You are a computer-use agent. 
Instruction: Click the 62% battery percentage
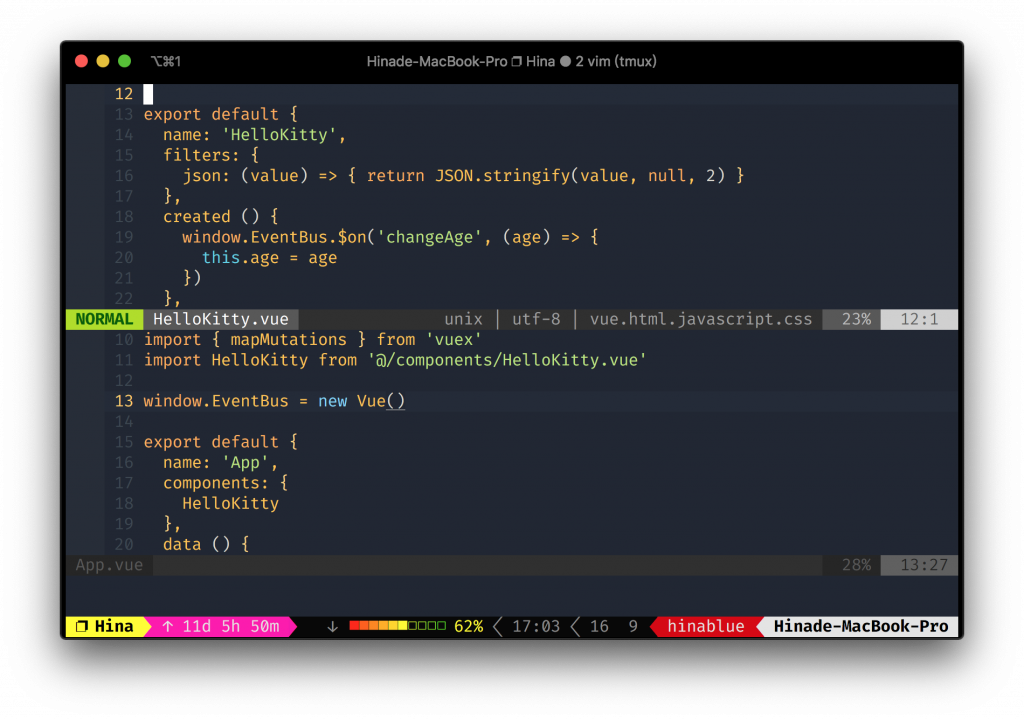pos(468,626)
